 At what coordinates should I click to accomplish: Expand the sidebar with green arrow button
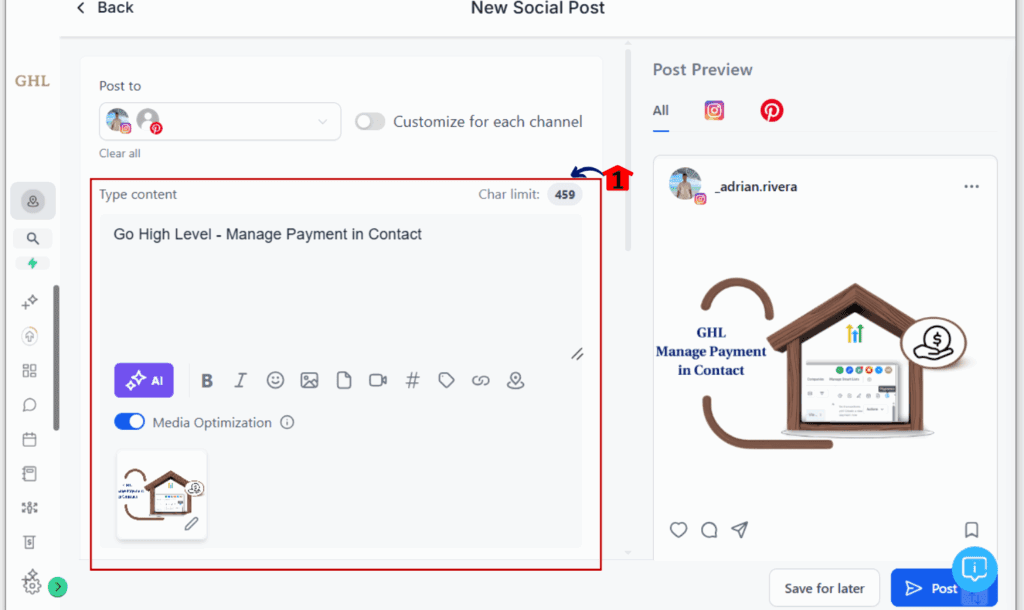click(x=57, y=587)
